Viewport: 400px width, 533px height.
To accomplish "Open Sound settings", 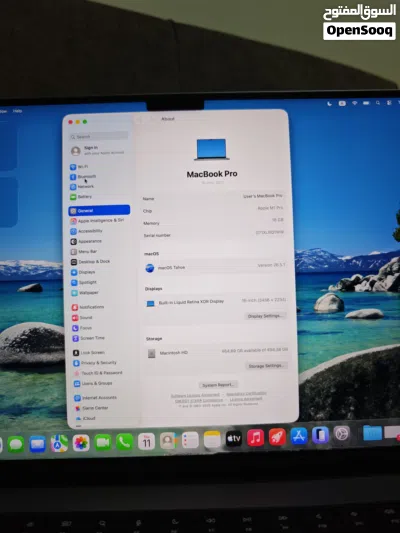I will tap(82, 317).
